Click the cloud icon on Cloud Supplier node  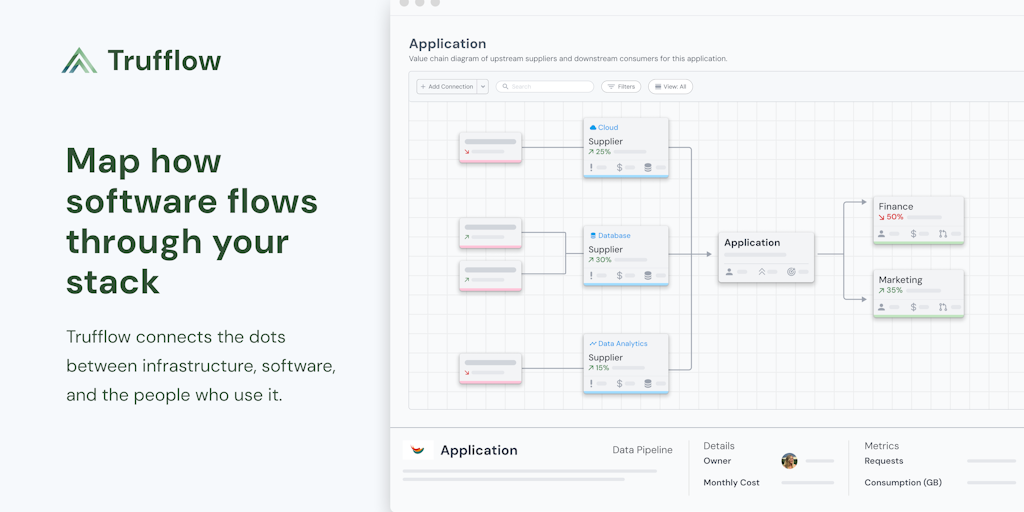click(593, 128)
